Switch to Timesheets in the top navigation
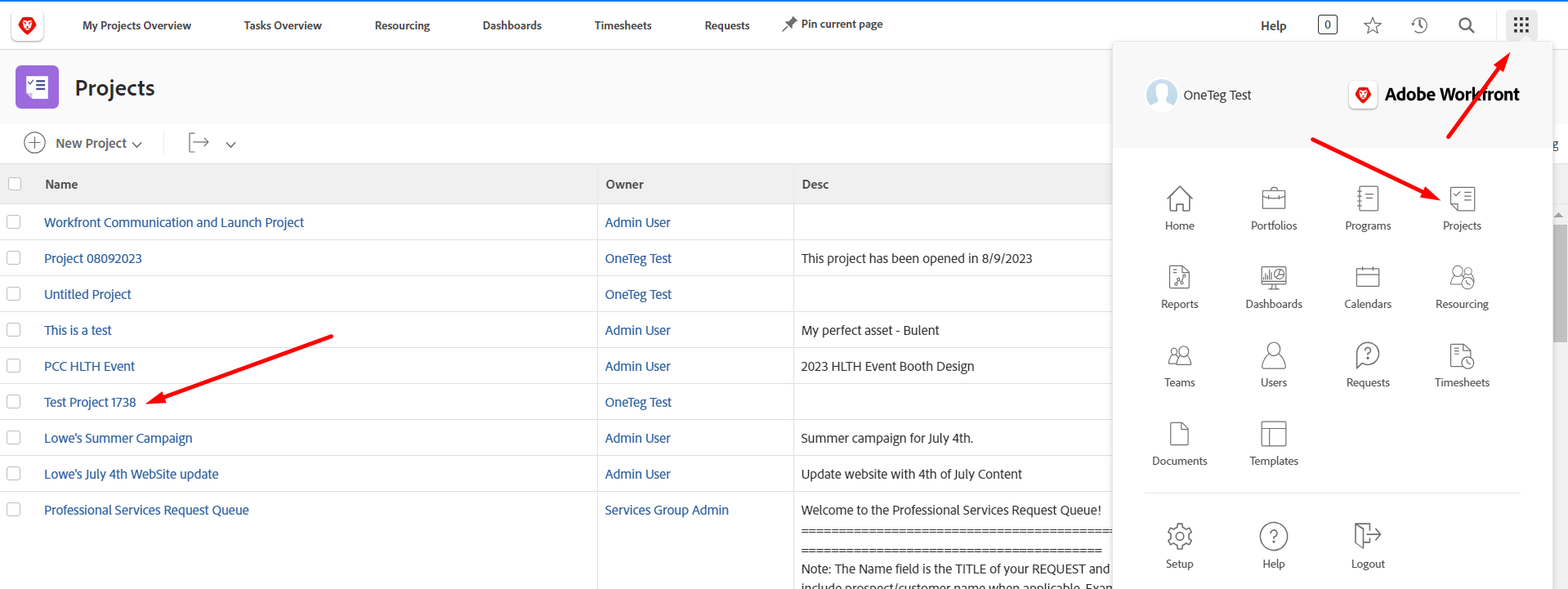This screenshot has height=589, width=1568. (x=623, y=25)
